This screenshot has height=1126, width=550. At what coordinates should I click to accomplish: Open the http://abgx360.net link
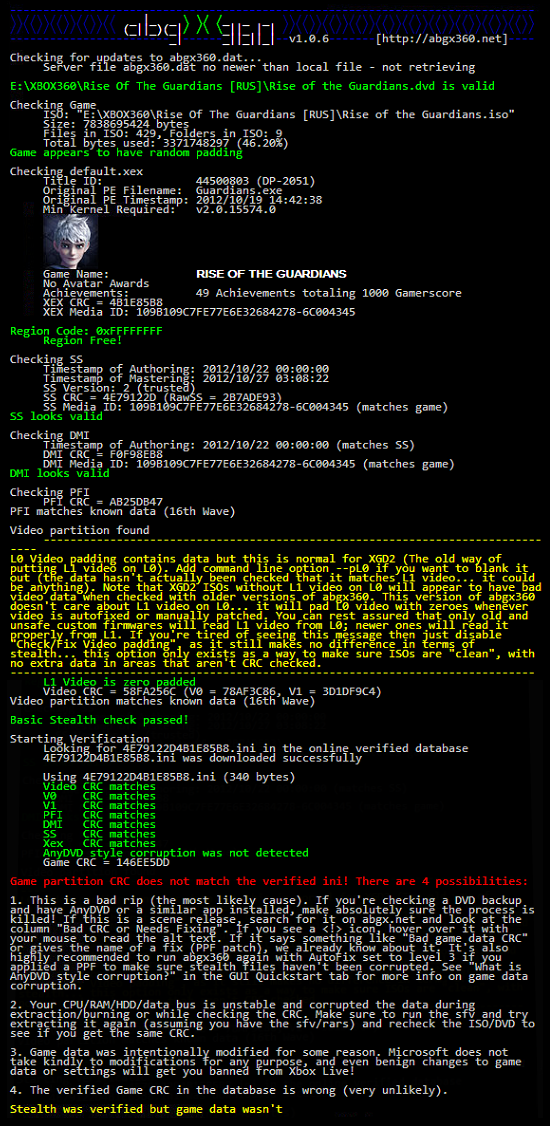coord(442,39)
